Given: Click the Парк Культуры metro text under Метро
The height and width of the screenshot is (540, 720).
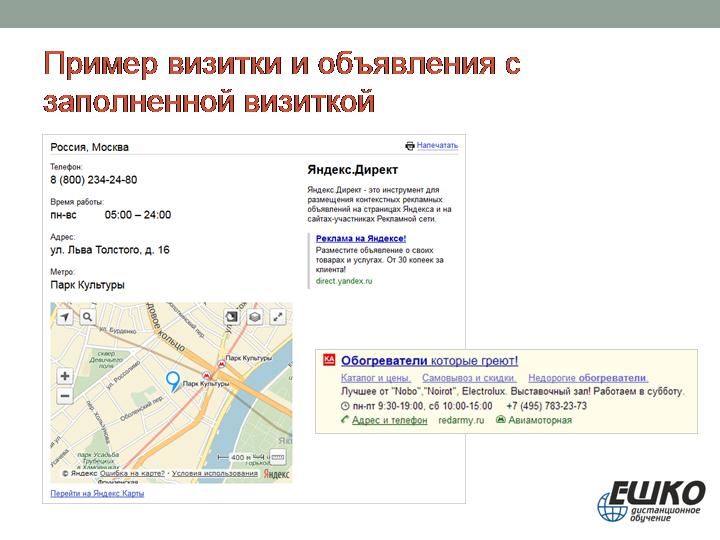Looking at the screenshot, I should tap(87, 285).
